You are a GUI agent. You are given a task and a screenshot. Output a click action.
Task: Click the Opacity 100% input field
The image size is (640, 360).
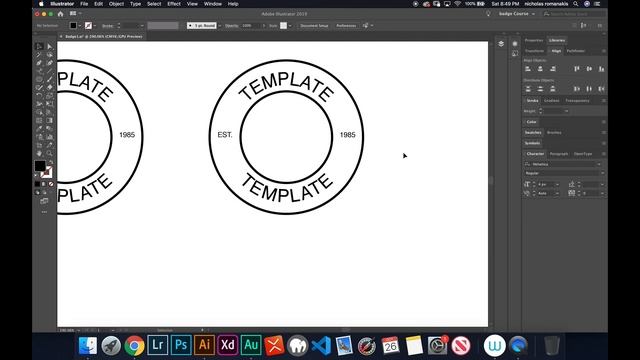(251, 26)
